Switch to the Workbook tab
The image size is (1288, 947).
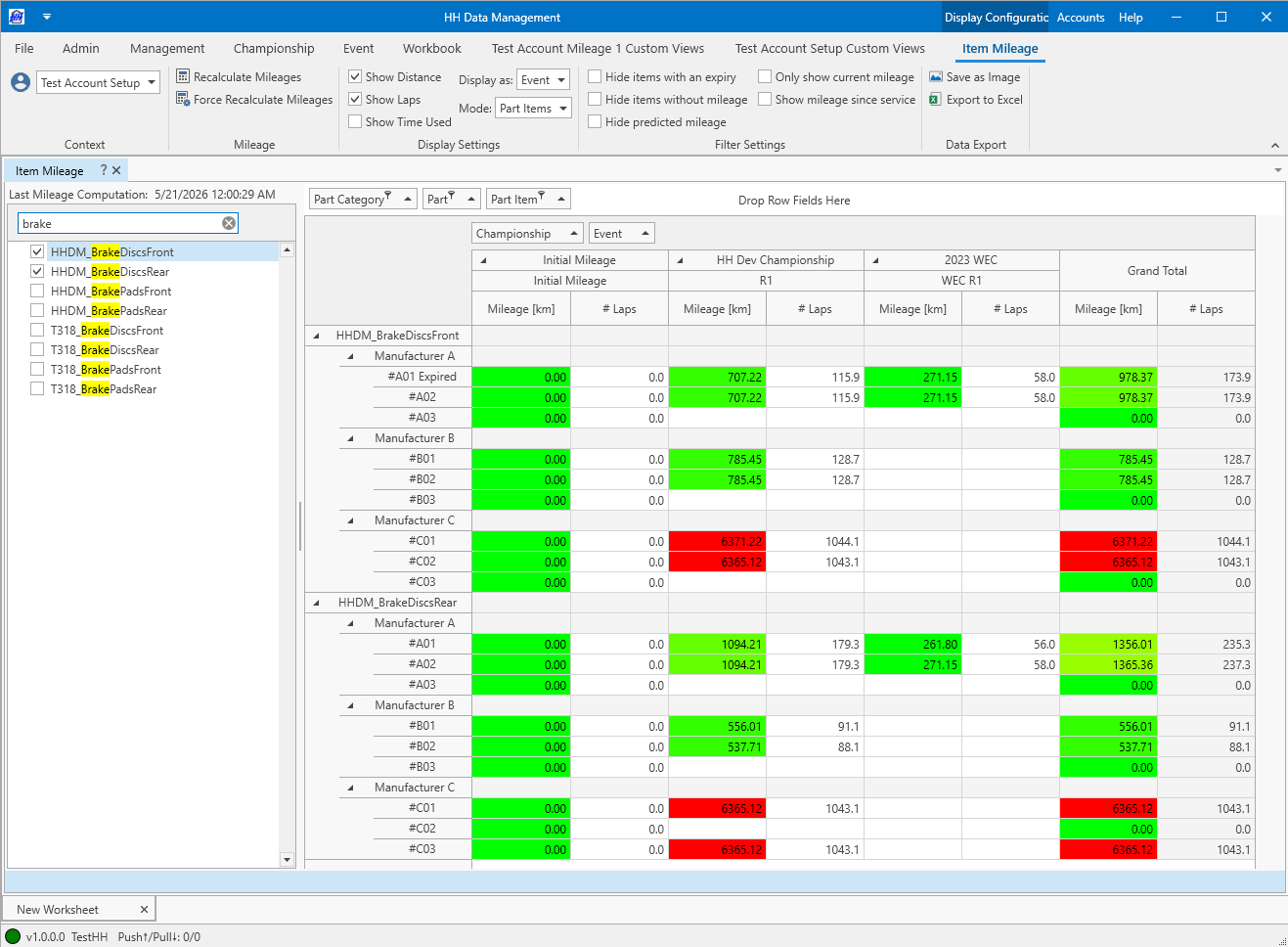431,48
